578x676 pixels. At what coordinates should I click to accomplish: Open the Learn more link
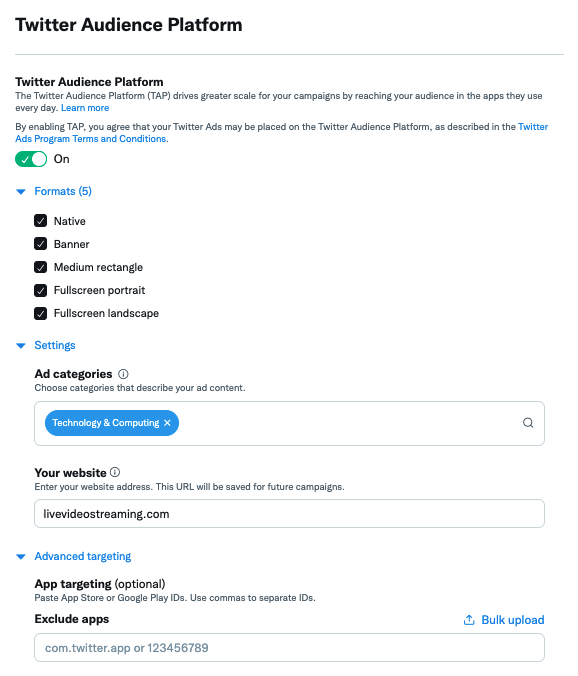[x=85, y=108]
